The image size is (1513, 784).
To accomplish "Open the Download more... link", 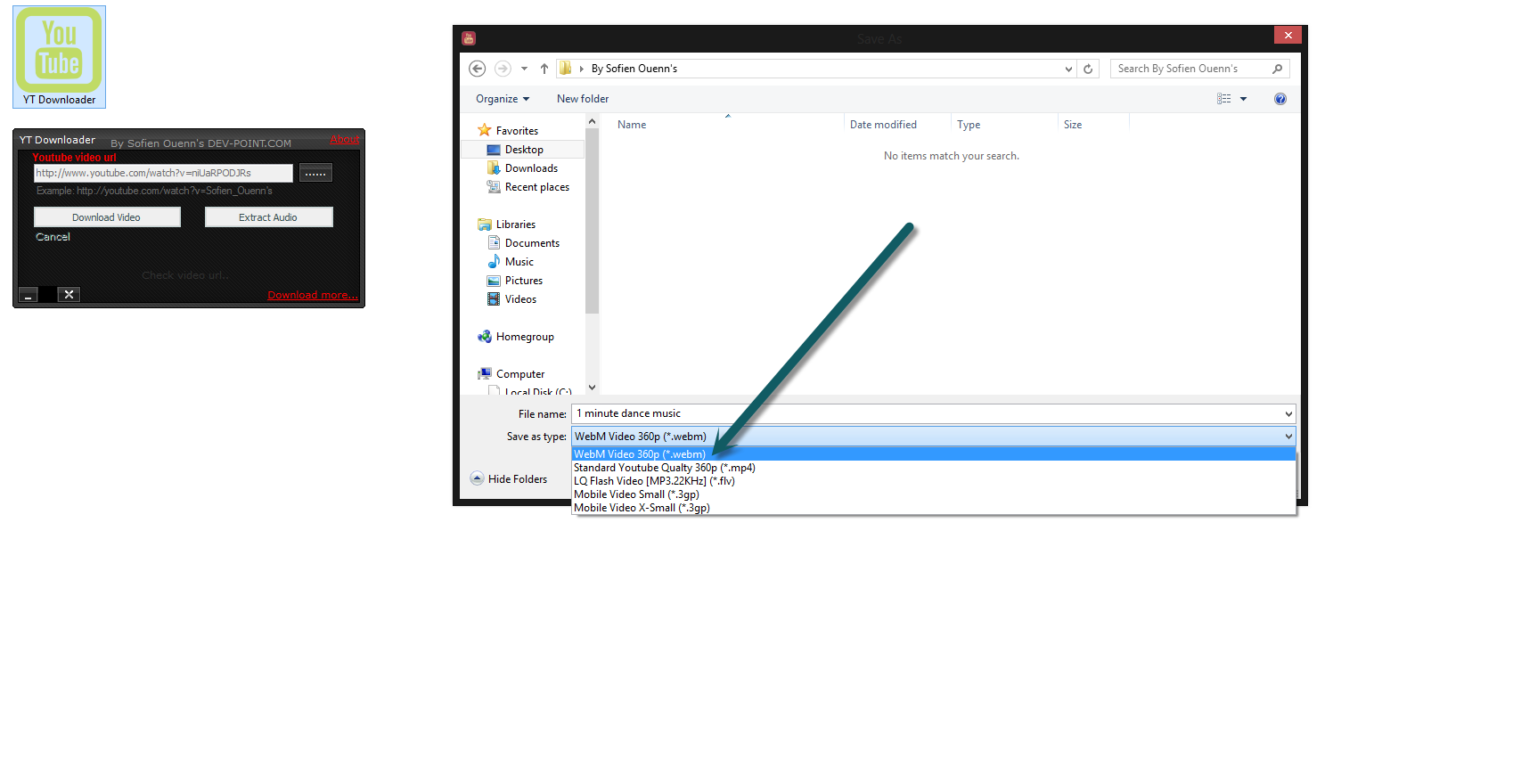I will 313,295.
